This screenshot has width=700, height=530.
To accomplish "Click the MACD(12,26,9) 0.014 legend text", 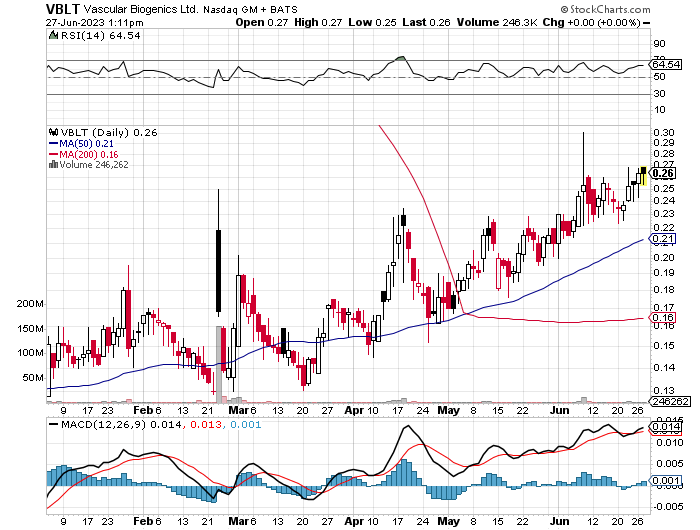I will point(121,425).
